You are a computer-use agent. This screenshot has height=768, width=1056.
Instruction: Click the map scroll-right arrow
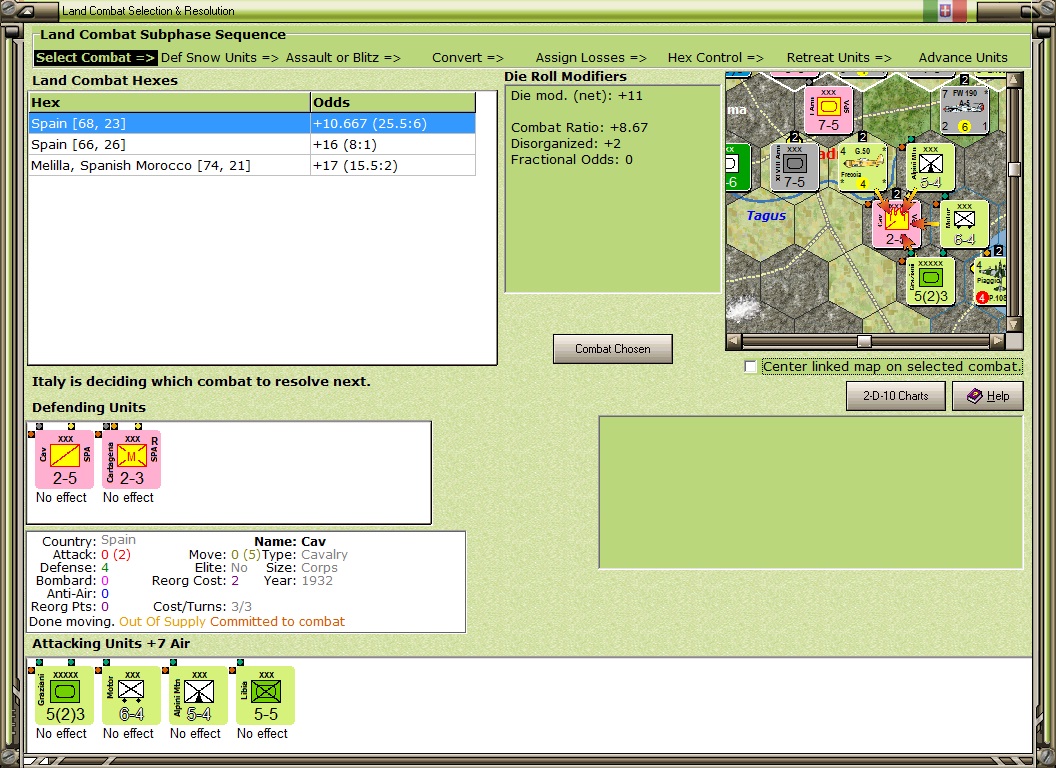[x=997, y=341]
